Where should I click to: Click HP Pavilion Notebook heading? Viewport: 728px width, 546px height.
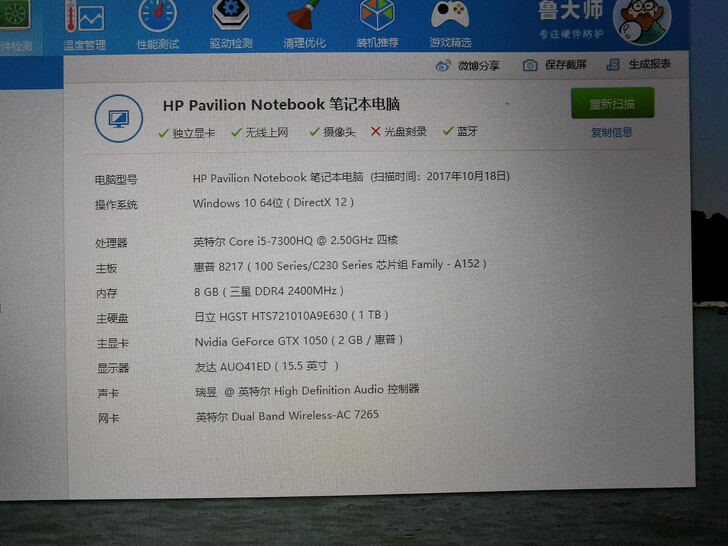[281, 104]
